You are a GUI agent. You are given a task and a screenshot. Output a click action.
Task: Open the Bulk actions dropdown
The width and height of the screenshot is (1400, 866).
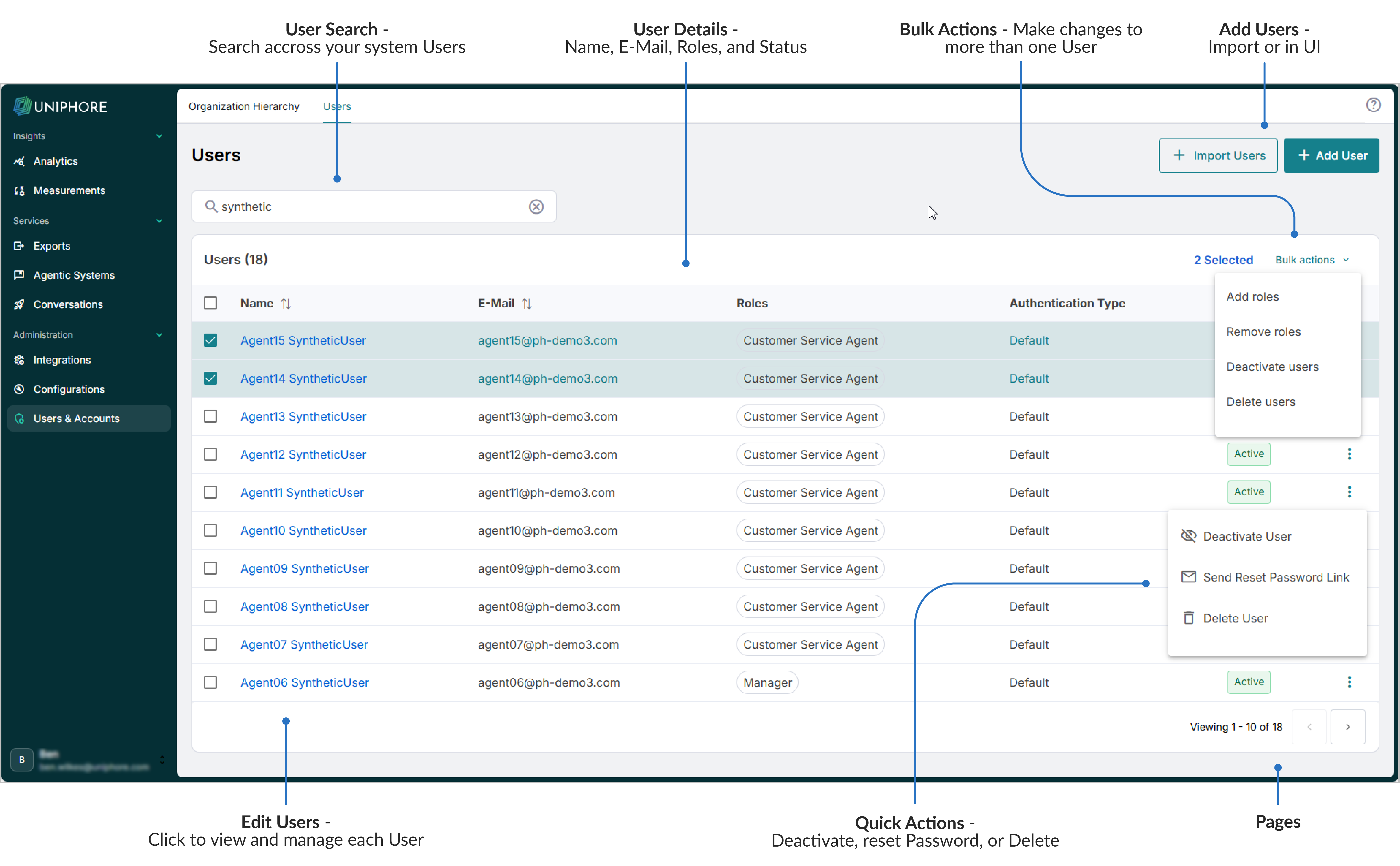tap(1312, 260)
